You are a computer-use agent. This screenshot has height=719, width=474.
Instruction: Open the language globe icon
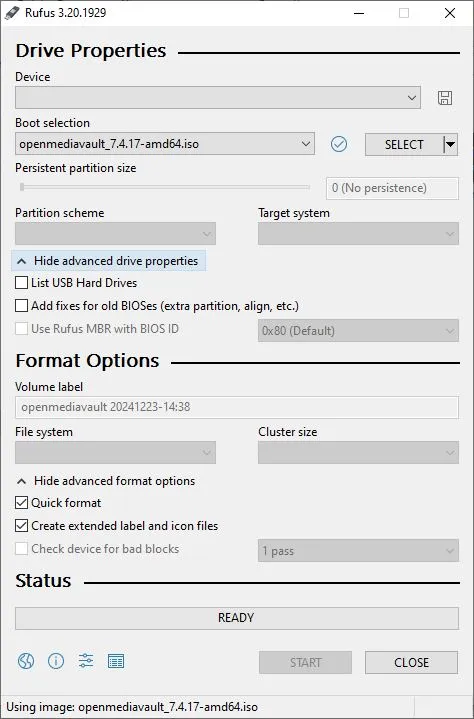[x=26, y=661]
